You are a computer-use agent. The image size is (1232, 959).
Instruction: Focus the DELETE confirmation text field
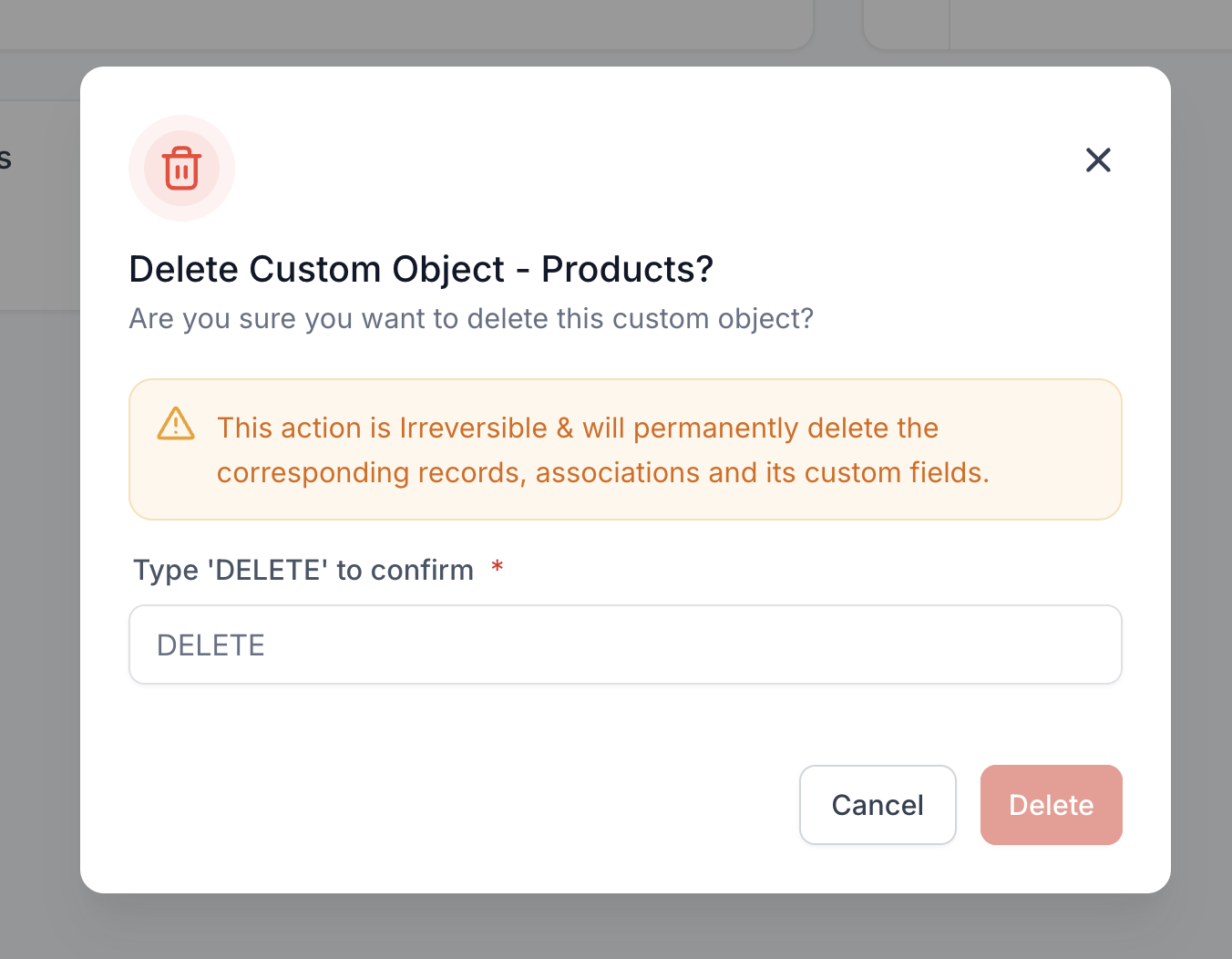625,644
